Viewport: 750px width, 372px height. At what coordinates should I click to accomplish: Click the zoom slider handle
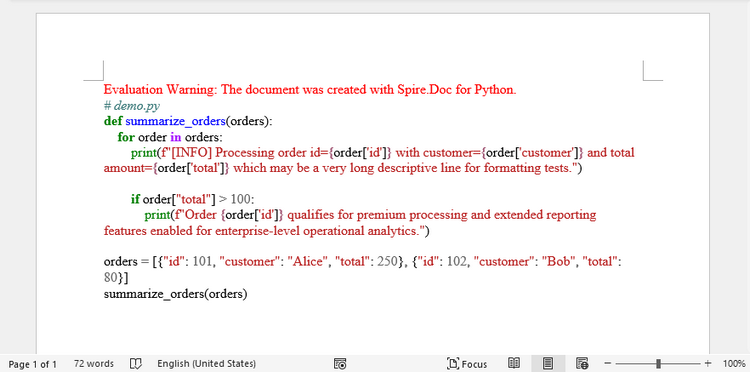(659, 363)
